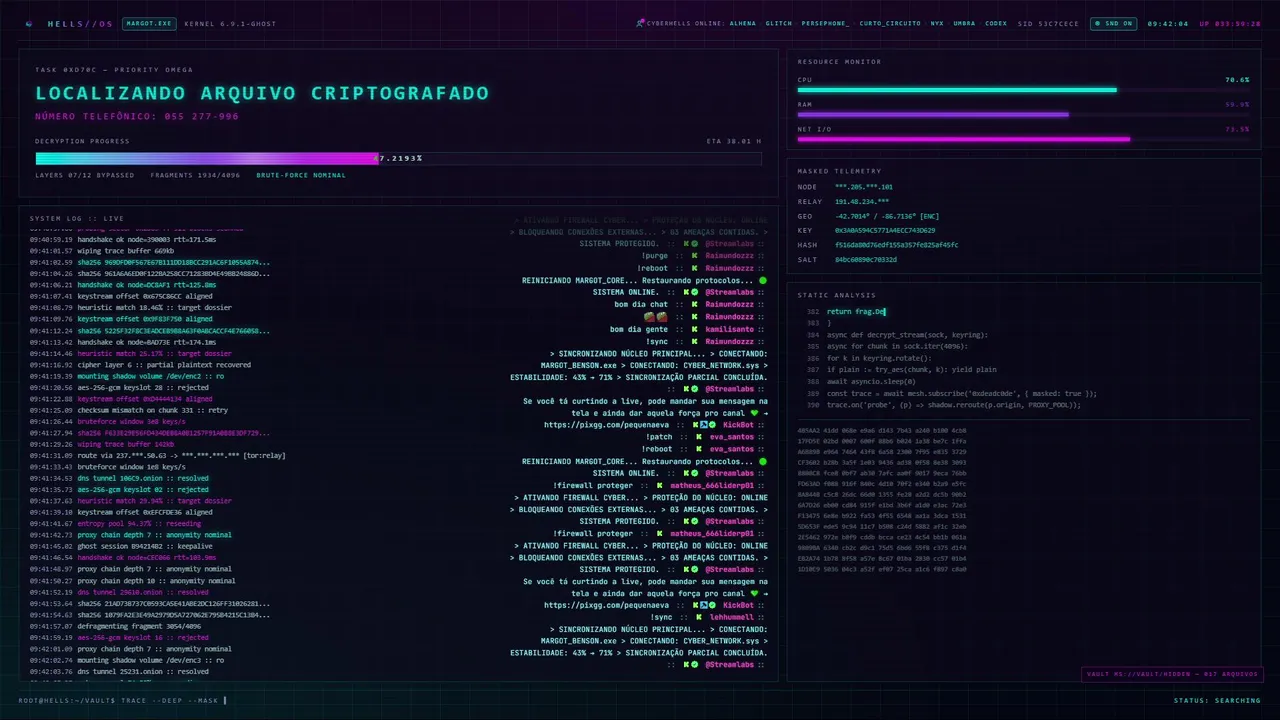Click the Kick badge on Raimundozzz's !sync message
This screenshot has height=720, width=1280.
[x=693, y=341]
